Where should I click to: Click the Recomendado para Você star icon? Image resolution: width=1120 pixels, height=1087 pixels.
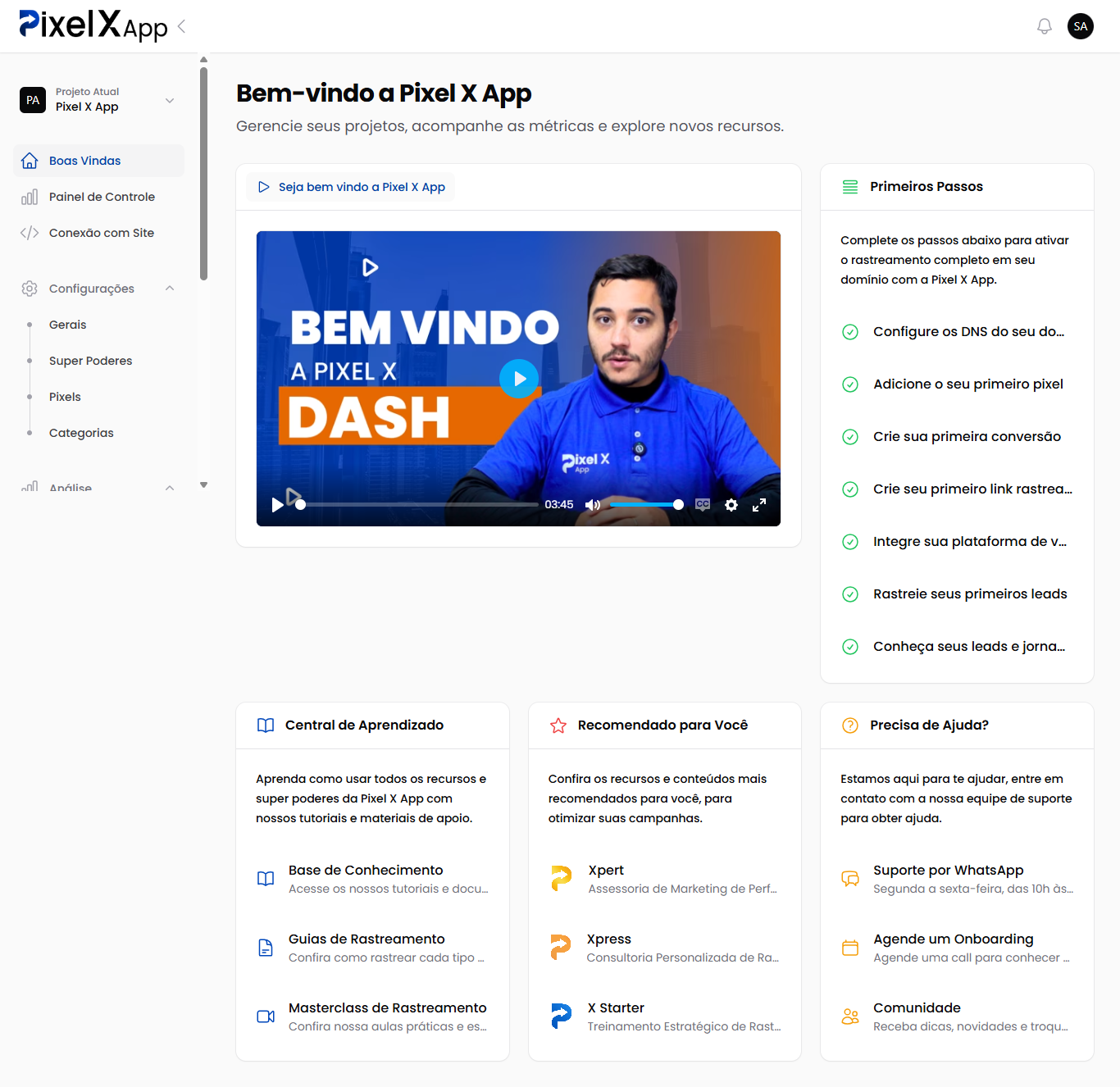coord(558,725)
